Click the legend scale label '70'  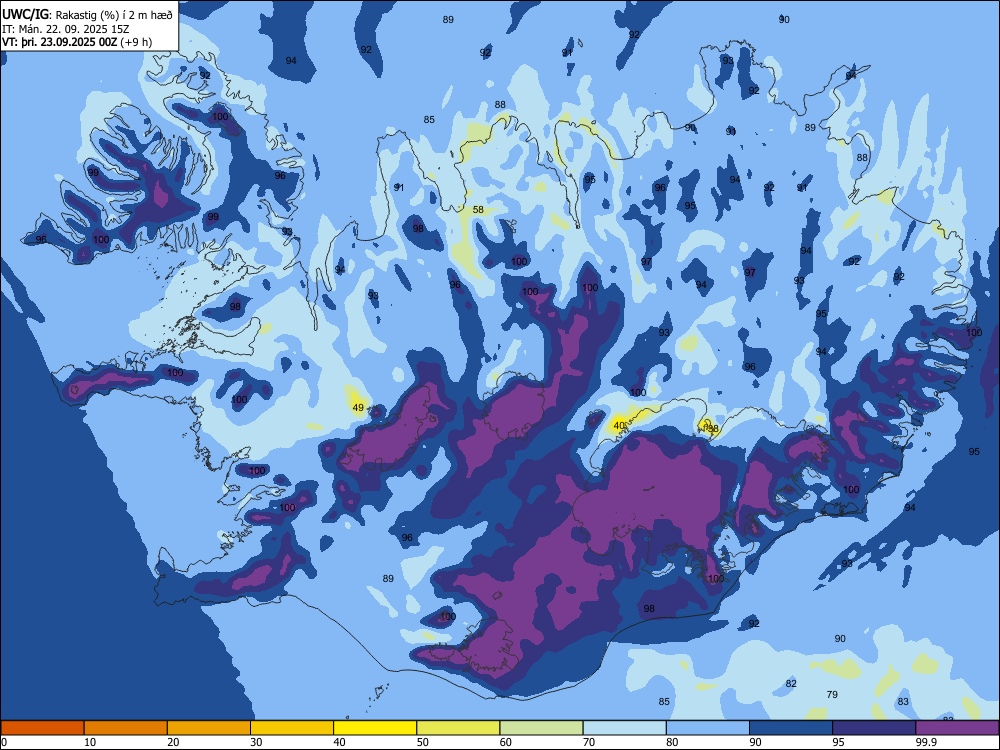(589, 742)
